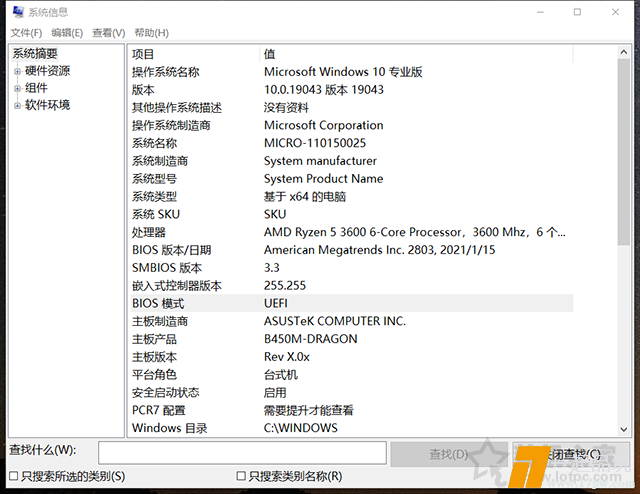The height and width of the screenshot is (494, 640).
Task: Open the 文件(F) menu
Action: pos(26,33)
